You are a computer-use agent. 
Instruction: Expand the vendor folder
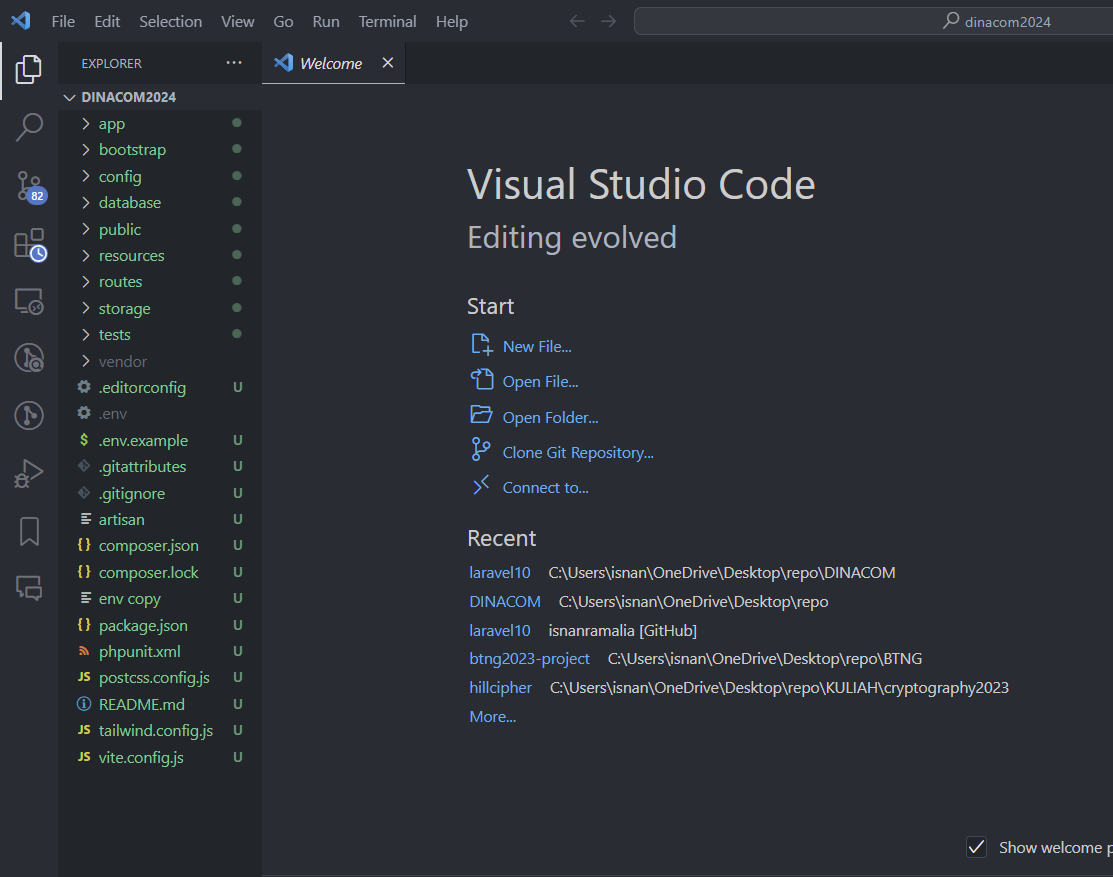point(121,361)
